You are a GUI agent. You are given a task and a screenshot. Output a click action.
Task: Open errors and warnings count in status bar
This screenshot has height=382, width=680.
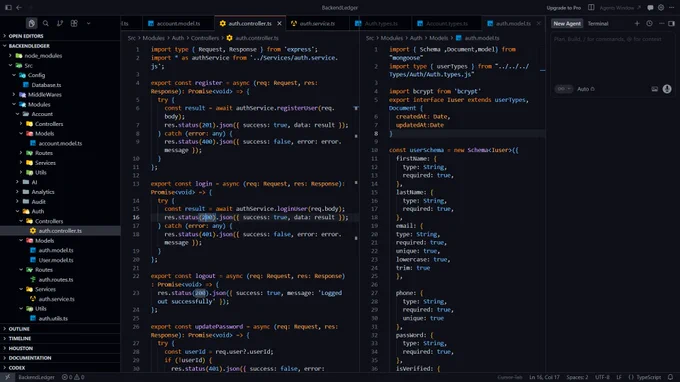click(x=73, y=377)
